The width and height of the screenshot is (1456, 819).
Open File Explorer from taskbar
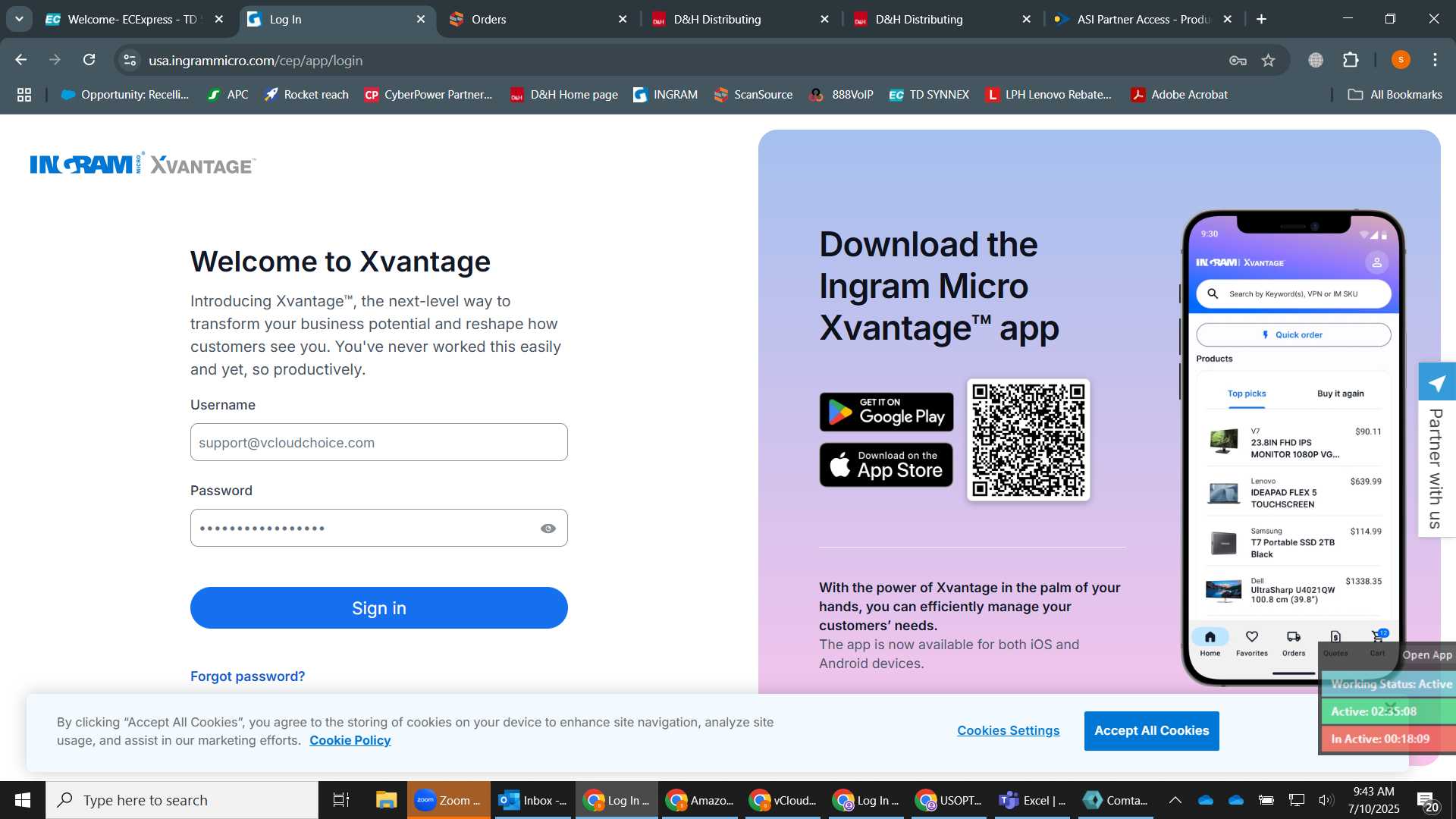[386, 800]
